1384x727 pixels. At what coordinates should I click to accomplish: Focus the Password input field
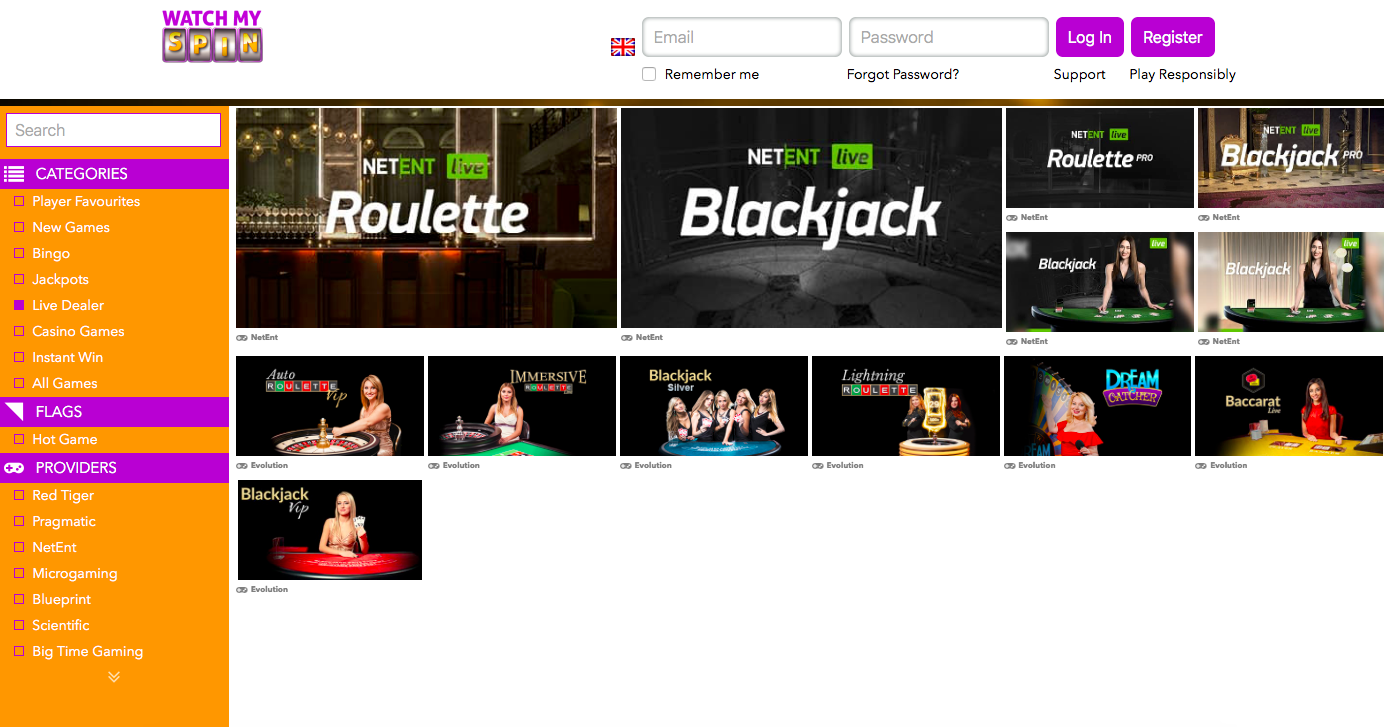pyautogui.click(x=948, y=37)
